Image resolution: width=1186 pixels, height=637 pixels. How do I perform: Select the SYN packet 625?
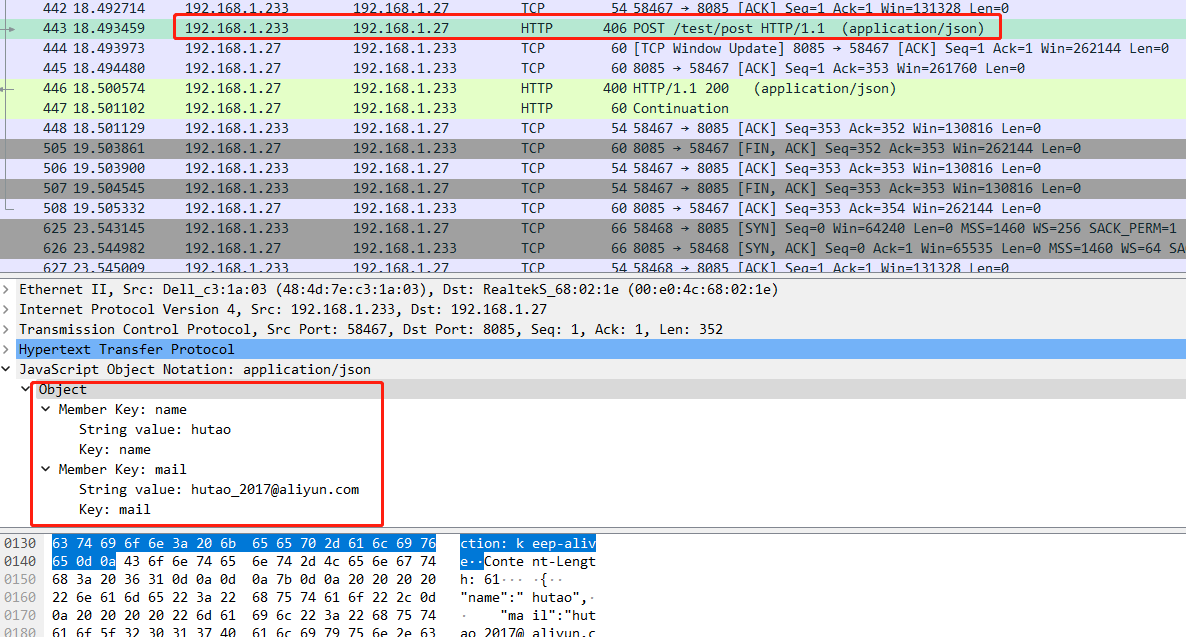pyautogui.click(x=400, y=228)
